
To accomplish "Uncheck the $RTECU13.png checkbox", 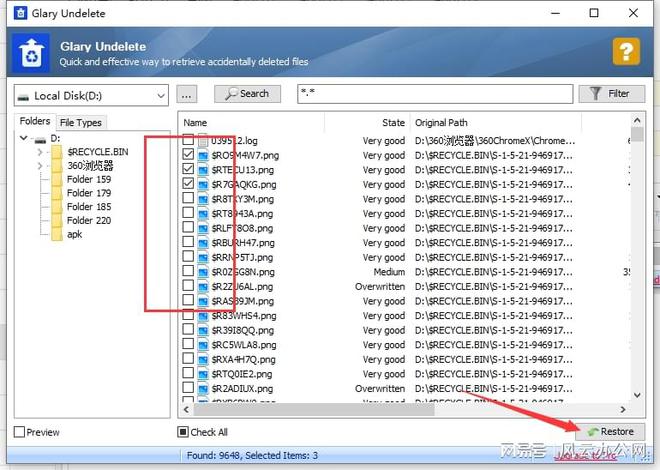I will click(x=188, y=169).
